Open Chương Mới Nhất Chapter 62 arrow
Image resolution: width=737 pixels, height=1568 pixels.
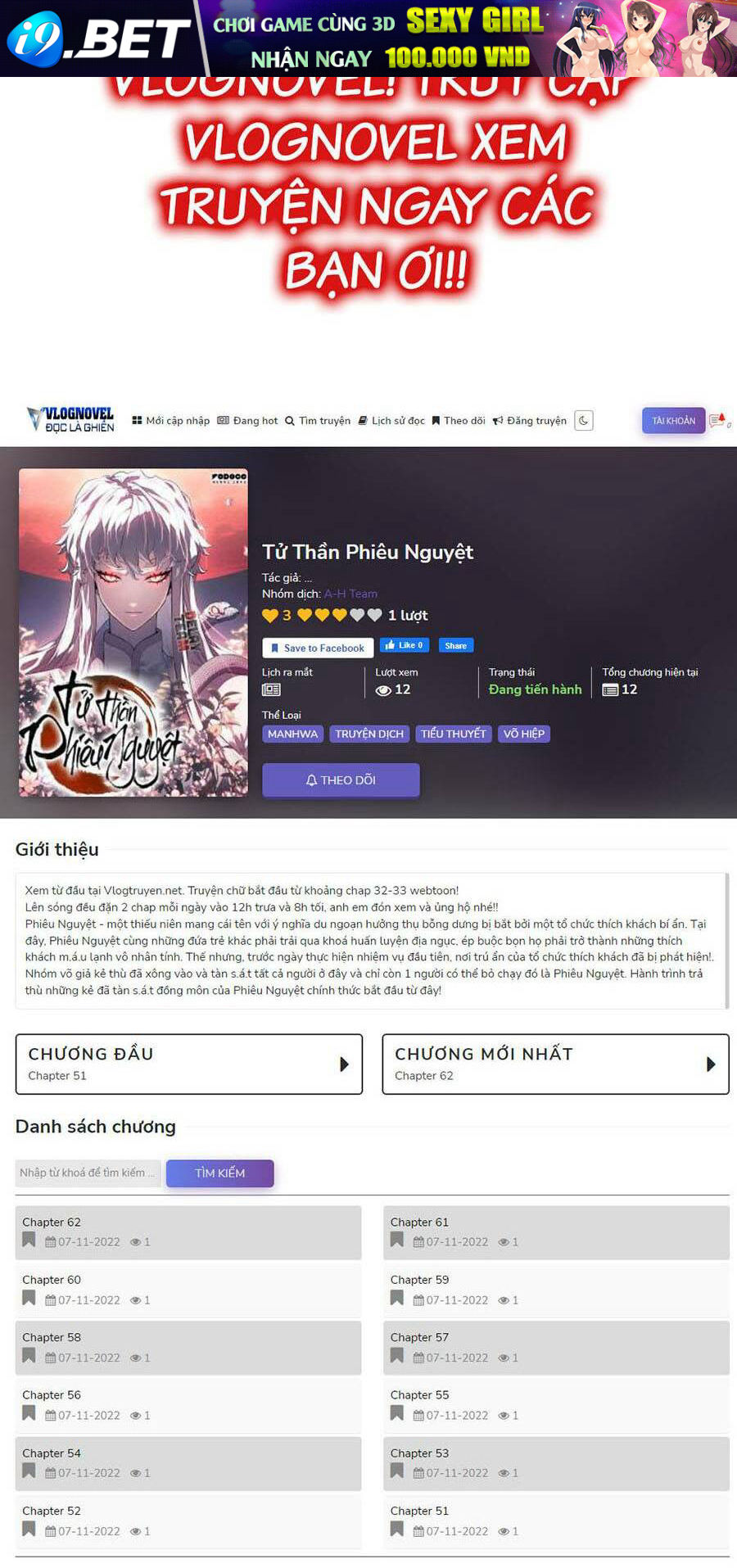[x=711, y=1064]
